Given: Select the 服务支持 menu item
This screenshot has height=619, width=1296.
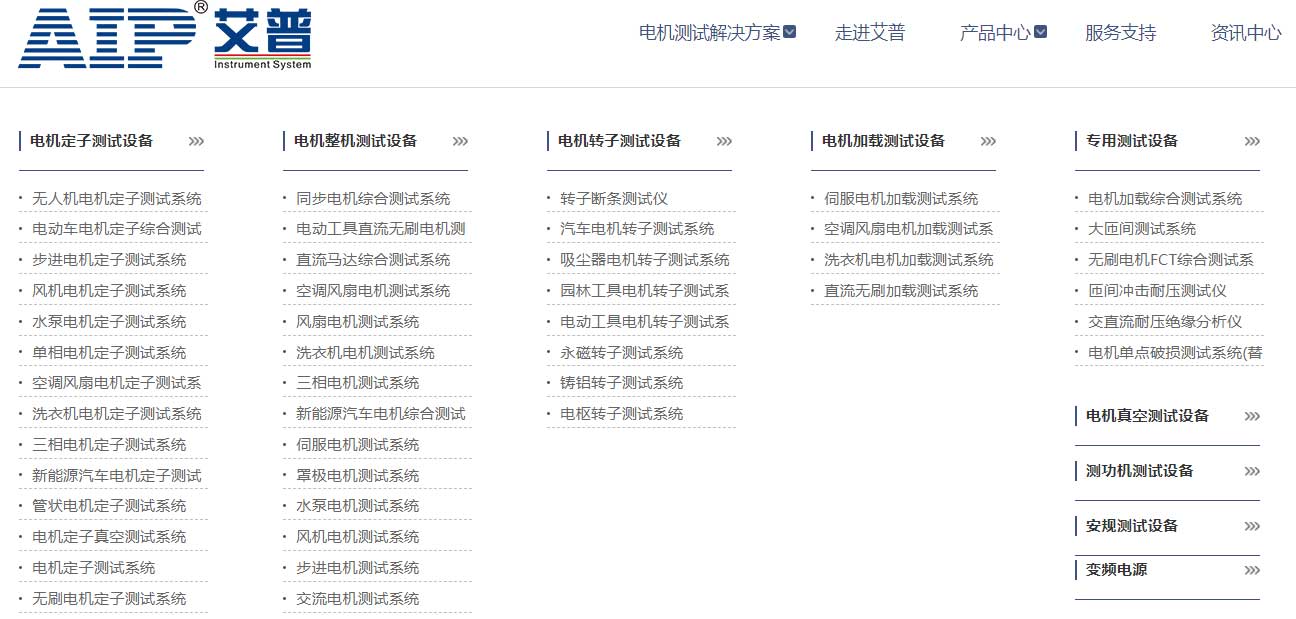Looking at the screenshot, I should point(1118,32).
